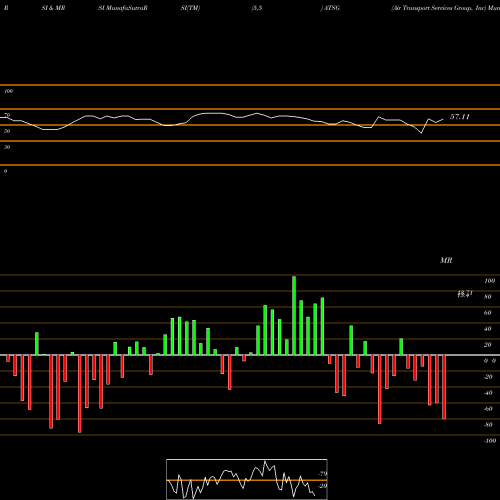
Task: Click the -20 label on MR axis
Action: [488, 377]
